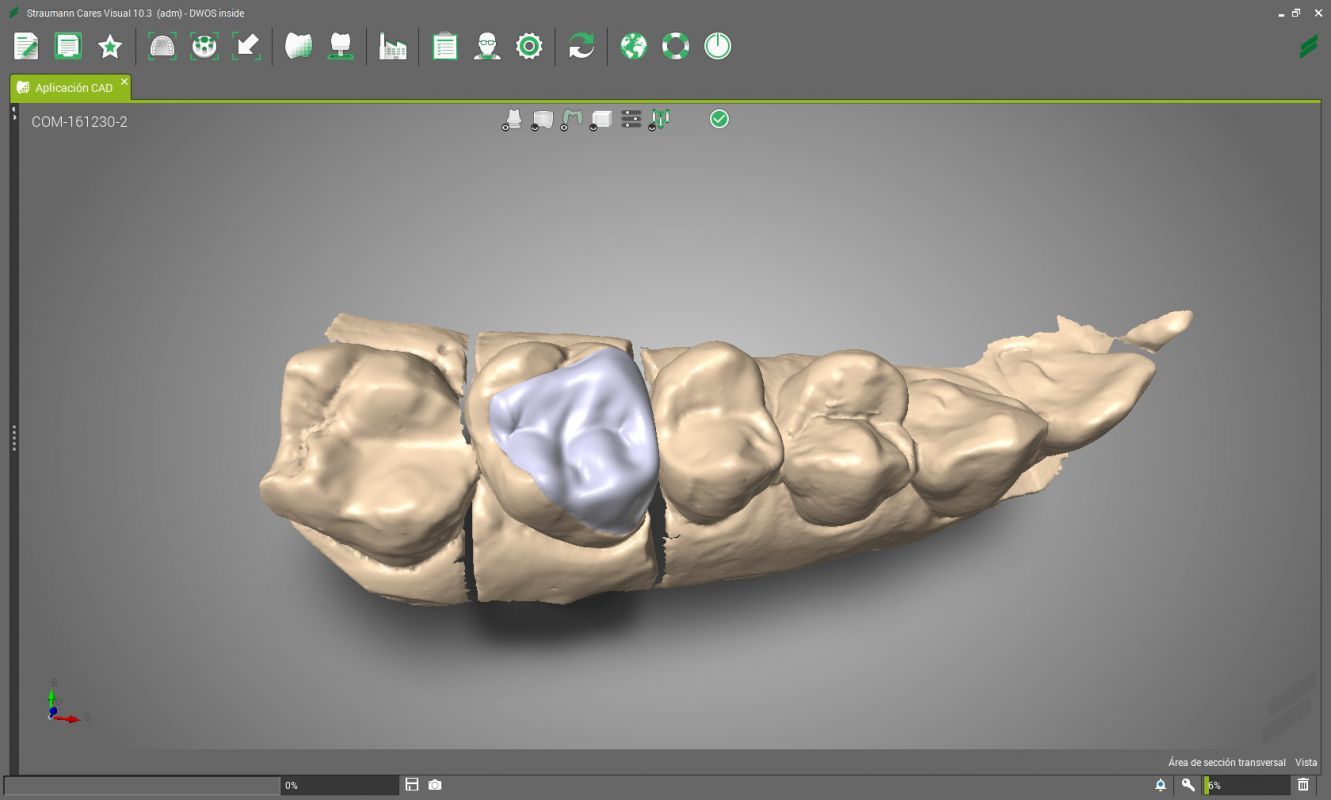Open the clipboard order list icon

coord(445,46)
